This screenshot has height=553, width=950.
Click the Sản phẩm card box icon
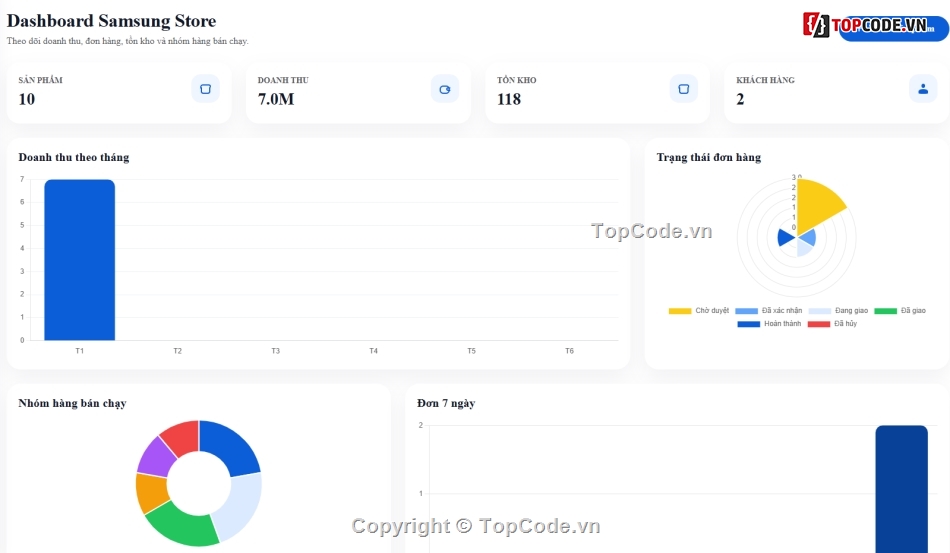coord(205,89)
